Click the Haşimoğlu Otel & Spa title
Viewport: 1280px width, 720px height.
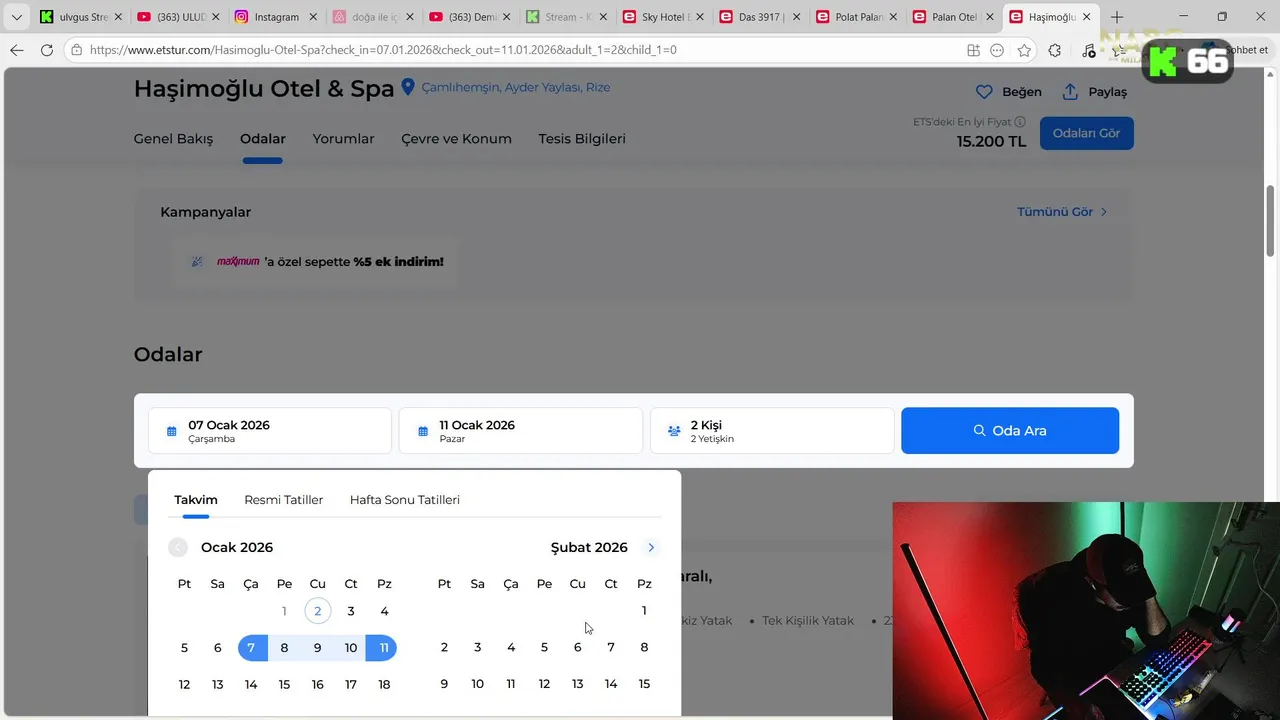264,89
